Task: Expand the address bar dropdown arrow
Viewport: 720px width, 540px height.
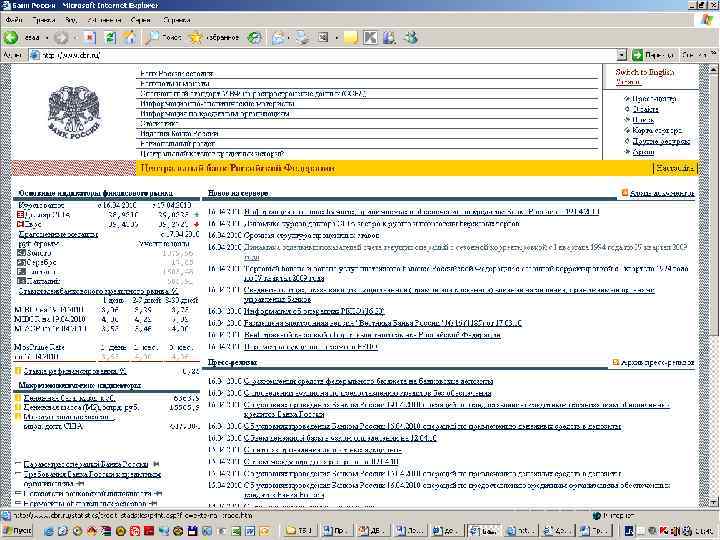Action: coord(622,56)
